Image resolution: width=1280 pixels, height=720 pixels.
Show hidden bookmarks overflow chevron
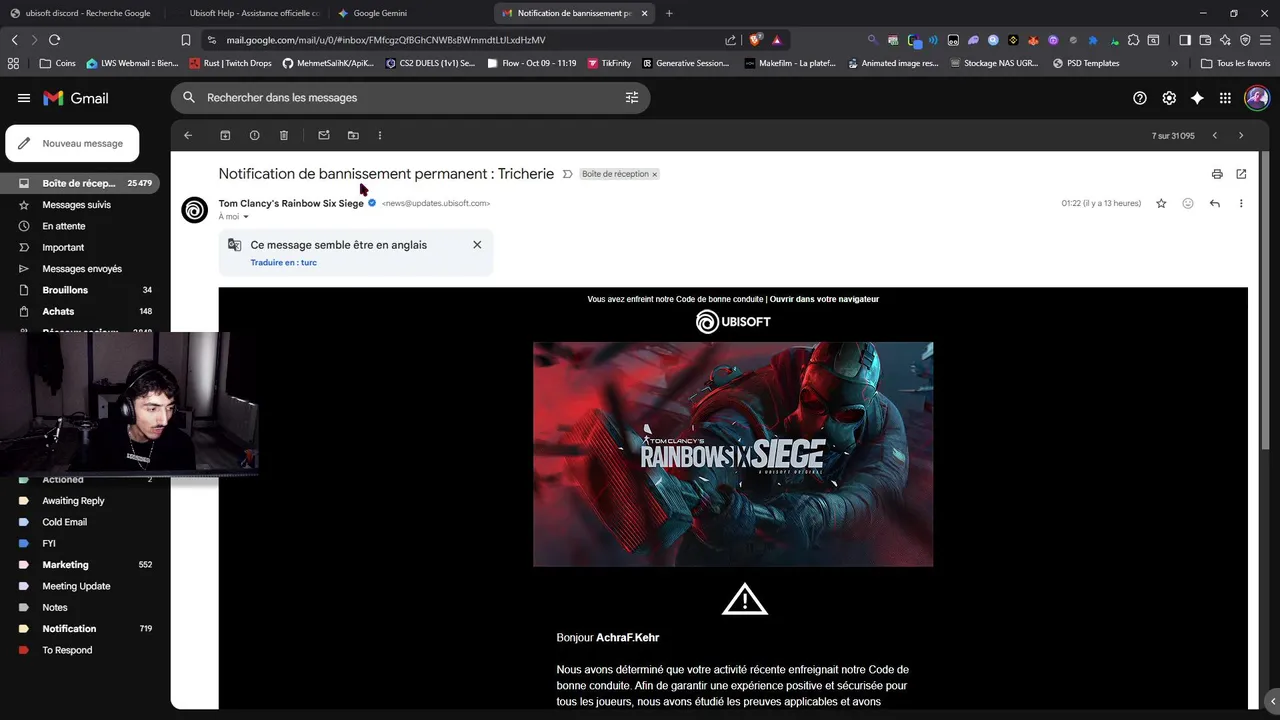point(1174,63)
